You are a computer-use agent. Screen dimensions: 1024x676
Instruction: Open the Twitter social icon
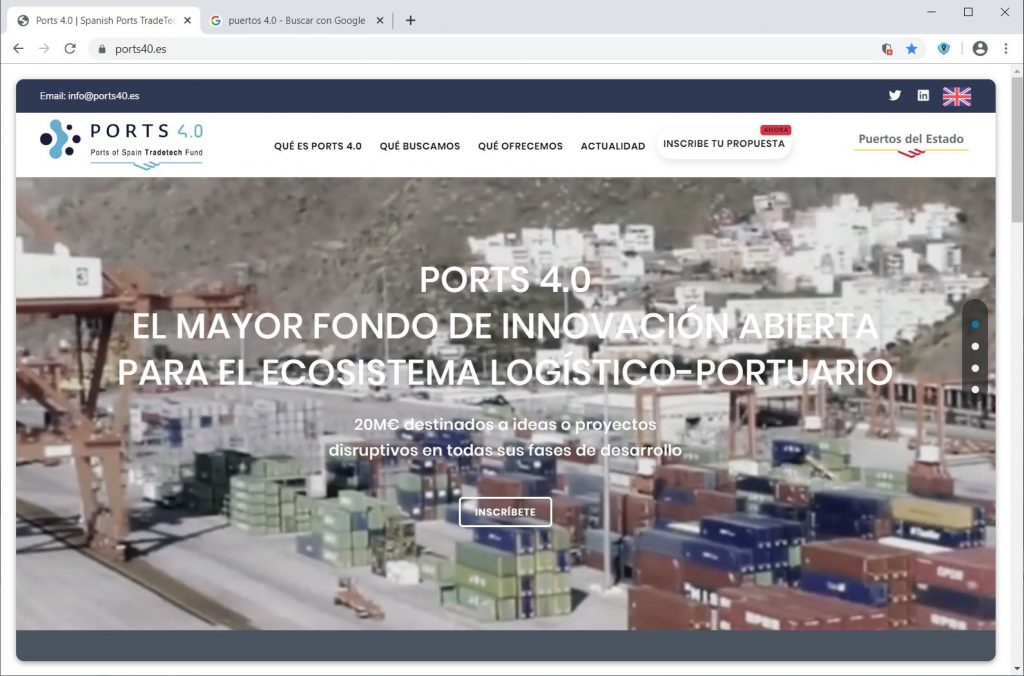(x=895, y=95)
